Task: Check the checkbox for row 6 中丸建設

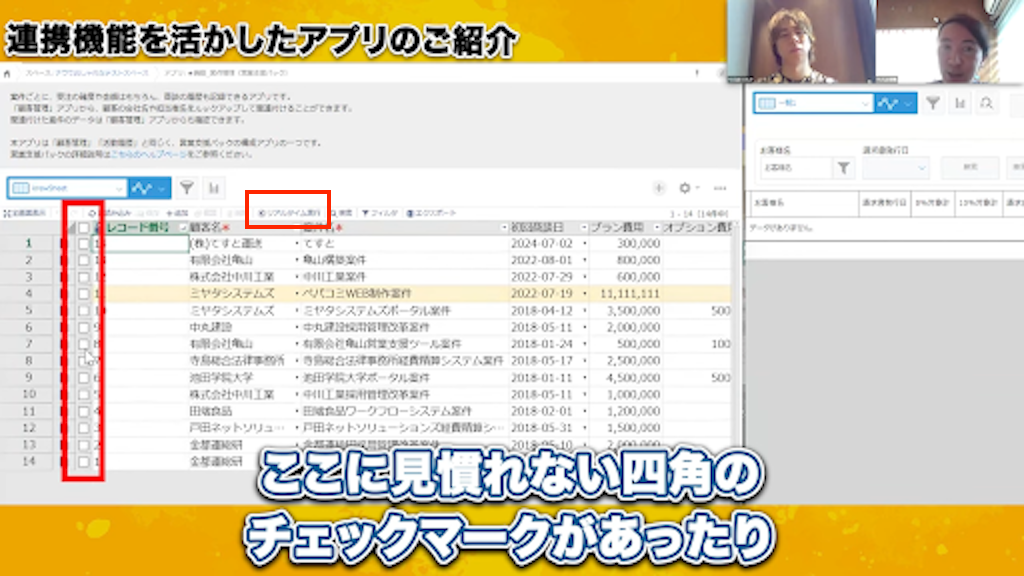Action: click(x=83, y=327)
